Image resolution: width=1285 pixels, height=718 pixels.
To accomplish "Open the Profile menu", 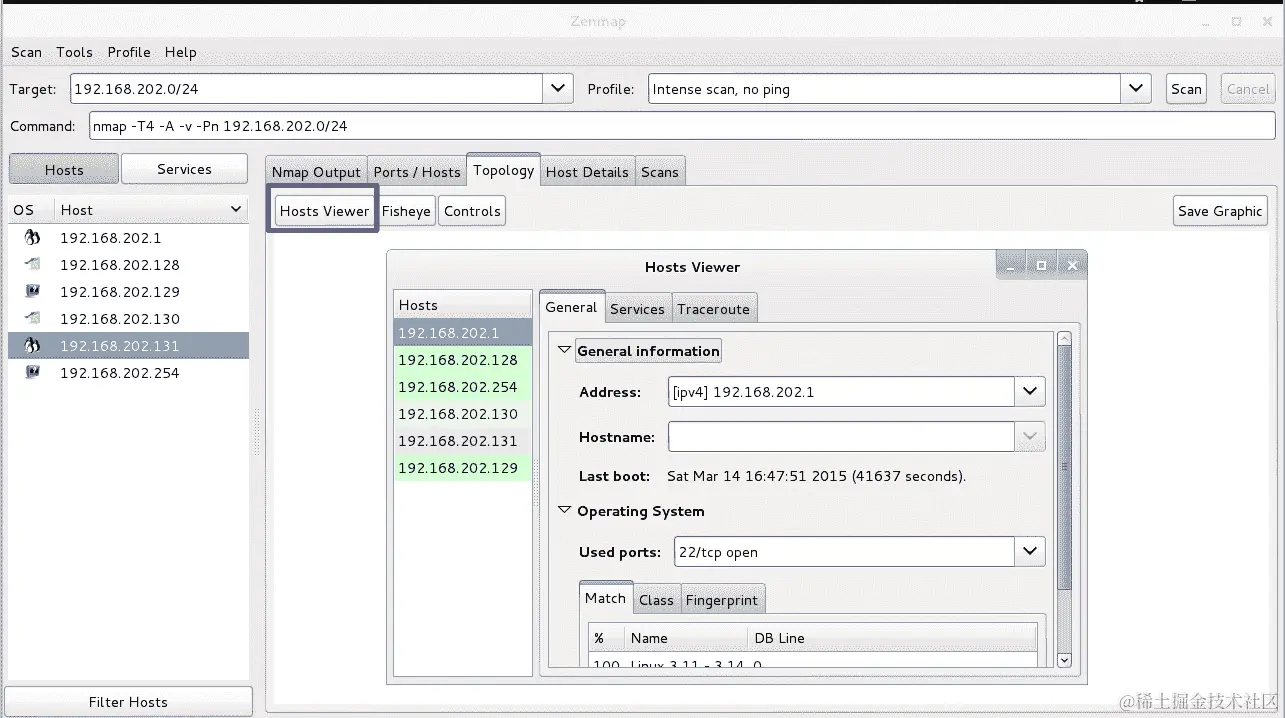I will [x=129, y=52].
